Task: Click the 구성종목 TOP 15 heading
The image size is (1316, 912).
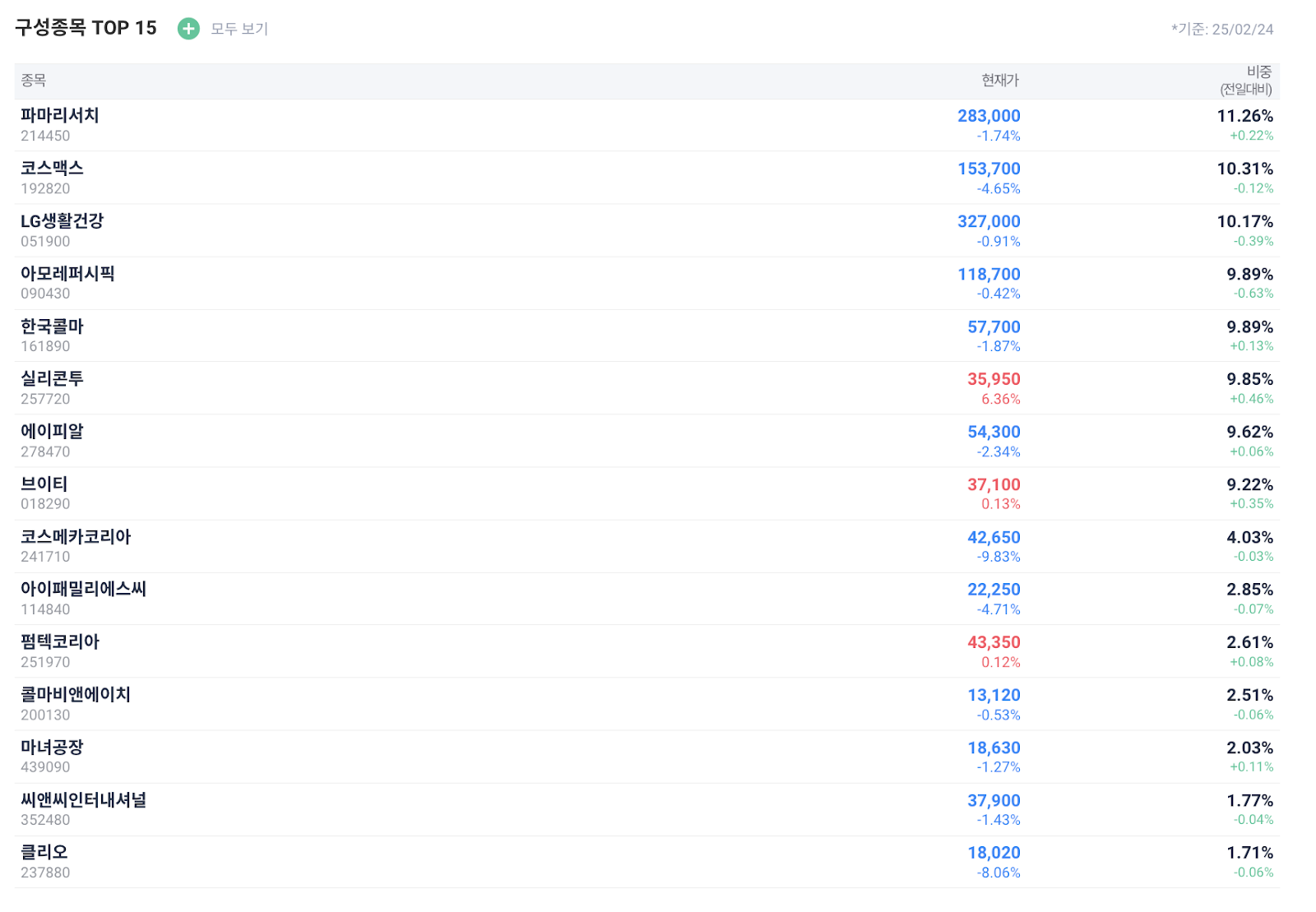Action: [86, 28]
